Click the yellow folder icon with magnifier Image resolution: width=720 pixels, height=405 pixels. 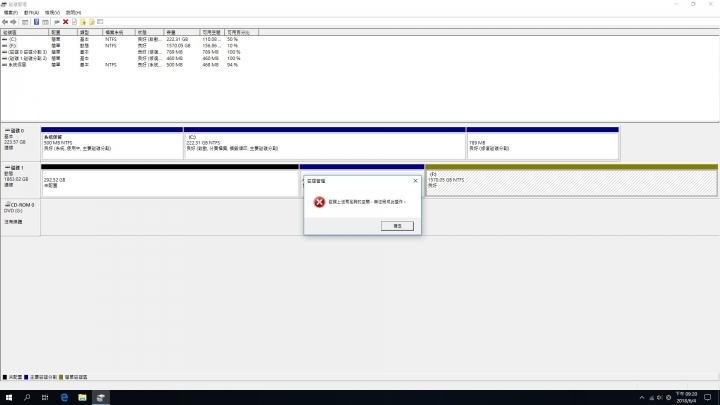[x=91, y=22]
